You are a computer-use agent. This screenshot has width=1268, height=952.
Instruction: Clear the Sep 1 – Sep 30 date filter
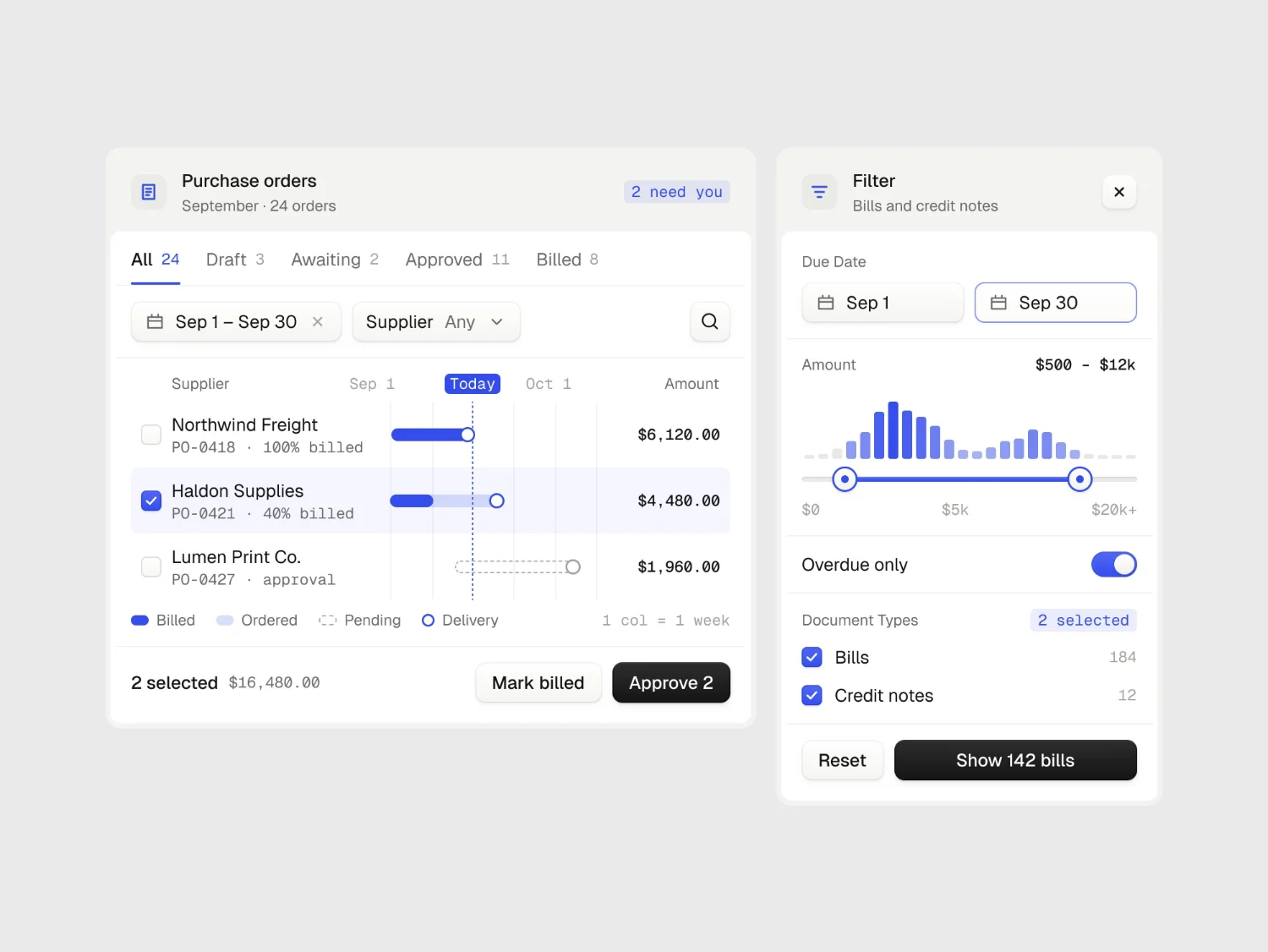[318, 321]
